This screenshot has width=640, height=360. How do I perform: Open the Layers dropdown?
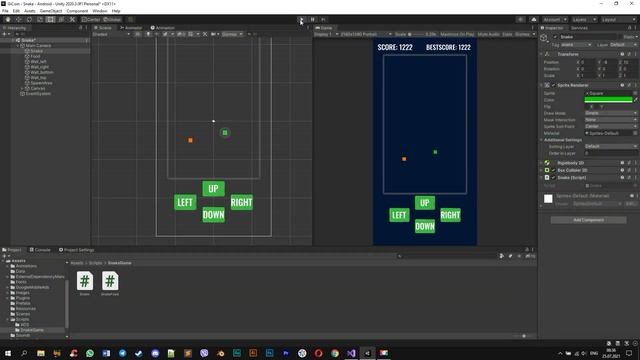pyautogui.click(x=584, y=20)
